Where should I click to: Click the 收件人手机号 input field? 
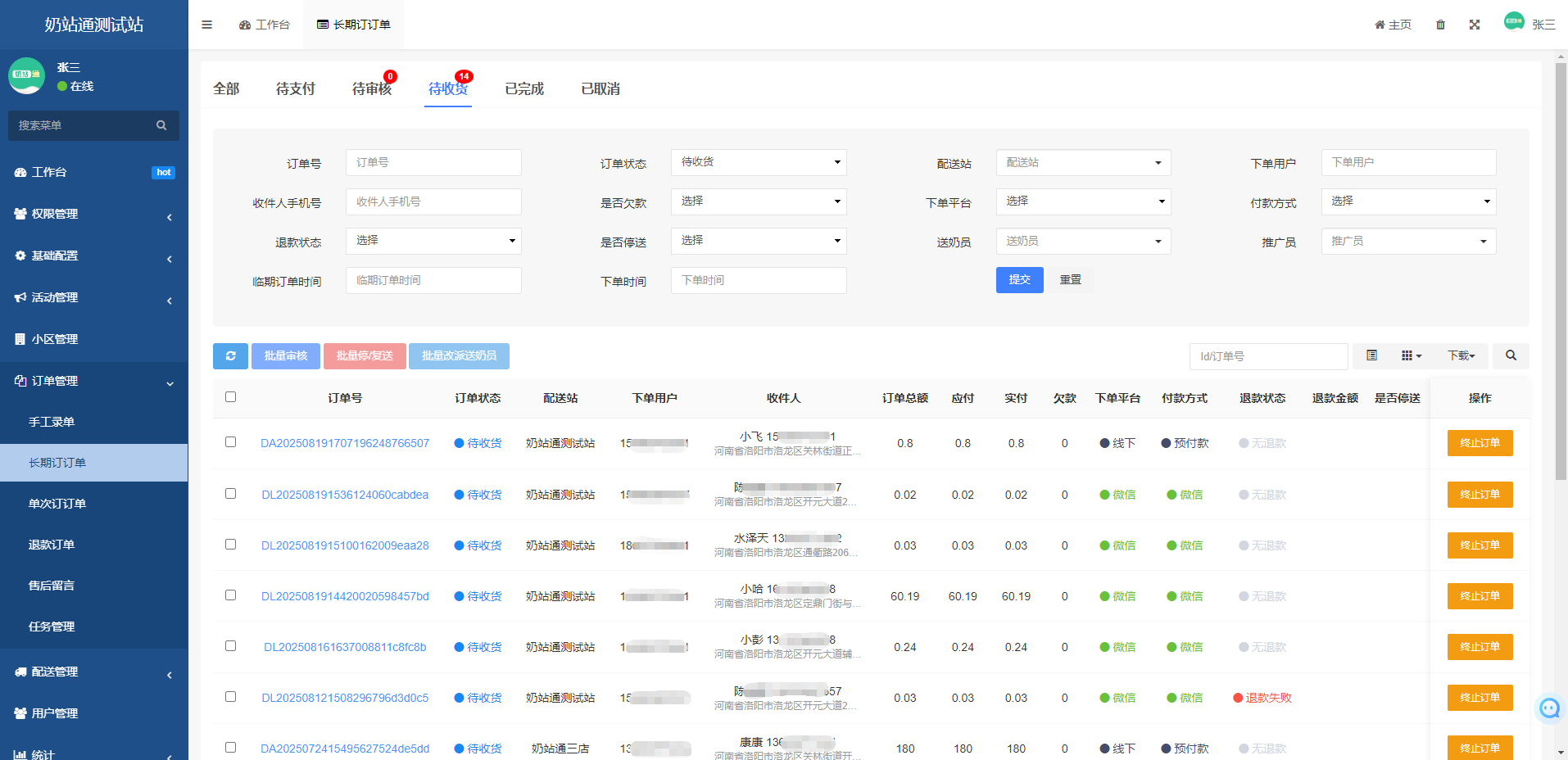[x=433, y=201]
